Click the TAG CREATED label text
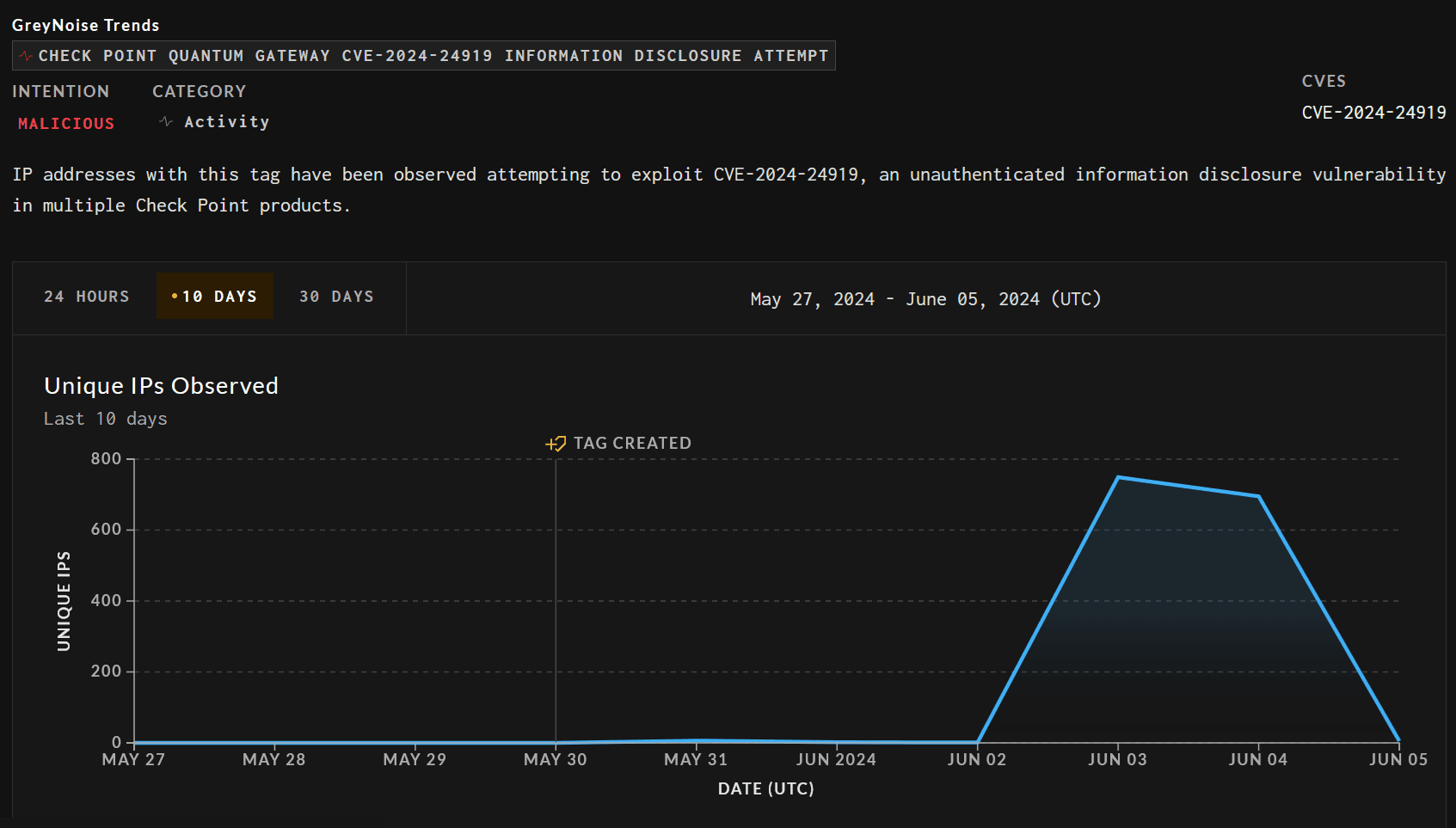Screen dimensions: 1456x828 pyautogui.click(x=632, y=444)
